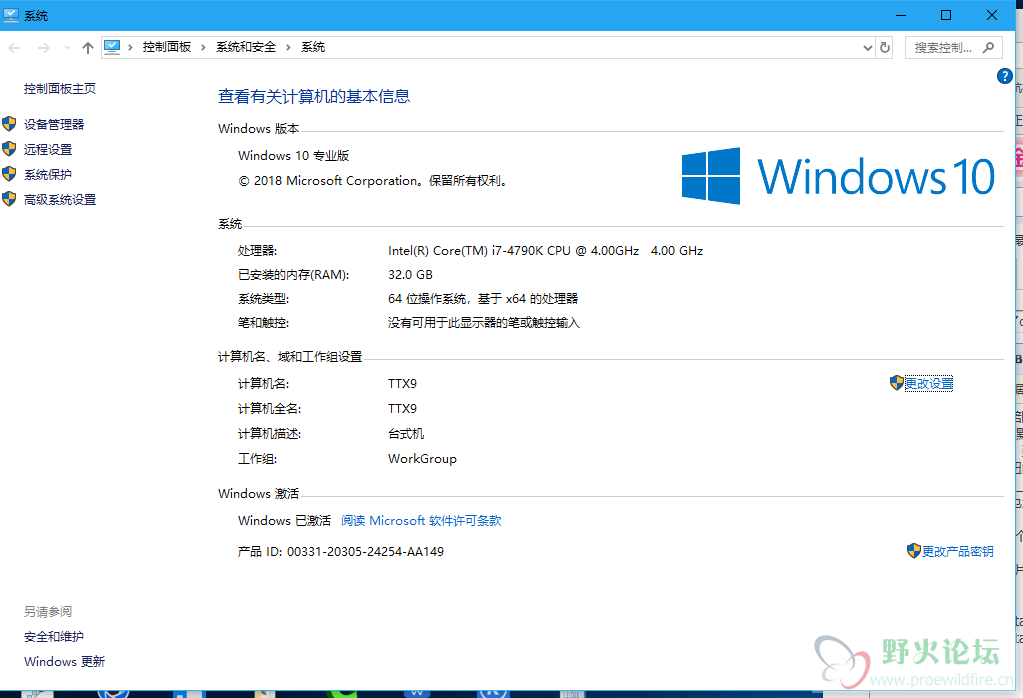Click the WorkGroup workgroup value
1023x698 pixels.
422,459
